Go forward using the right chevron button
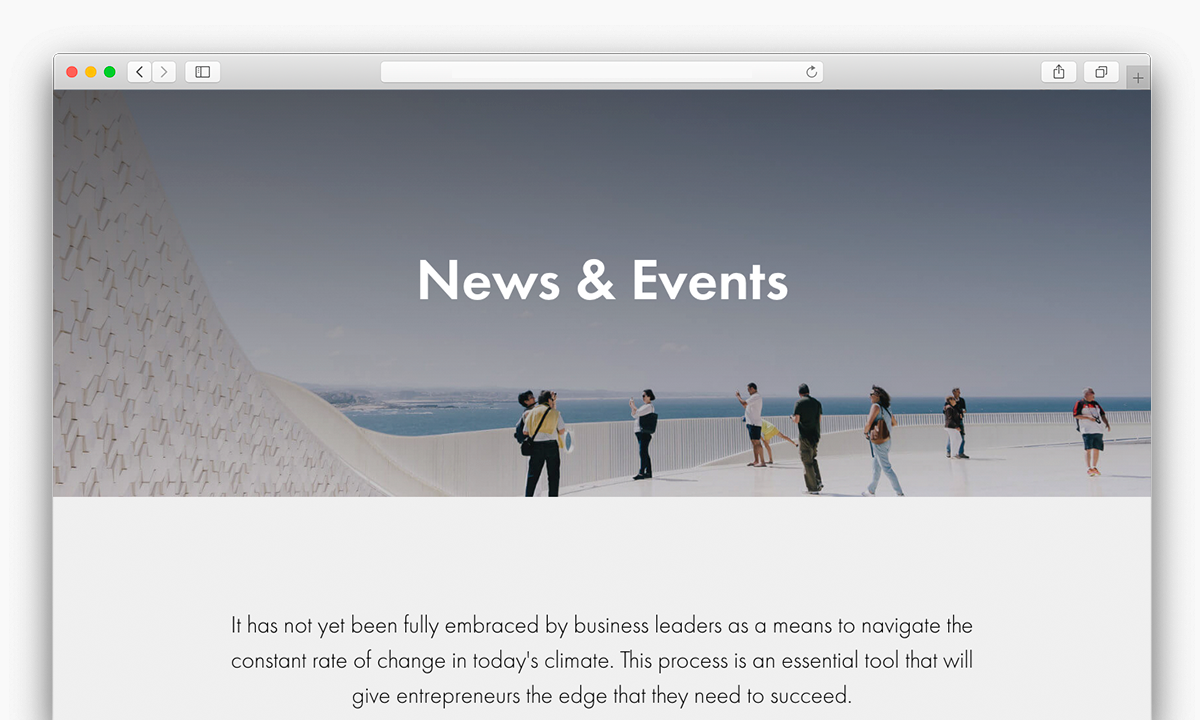This screenshot has height=720, width=1200. coord(164,72)
